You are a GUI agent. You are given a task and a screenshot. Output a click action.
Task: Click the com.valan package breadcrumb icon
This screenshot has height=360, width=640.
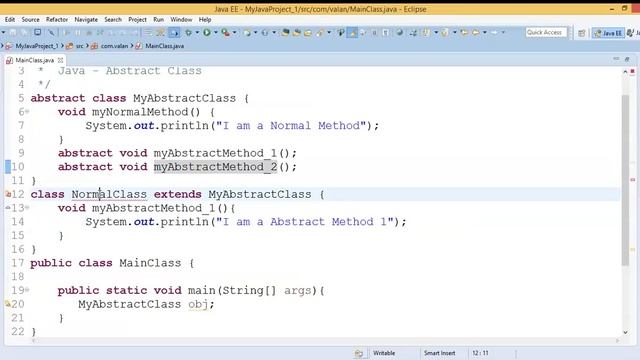click(94, 46)
